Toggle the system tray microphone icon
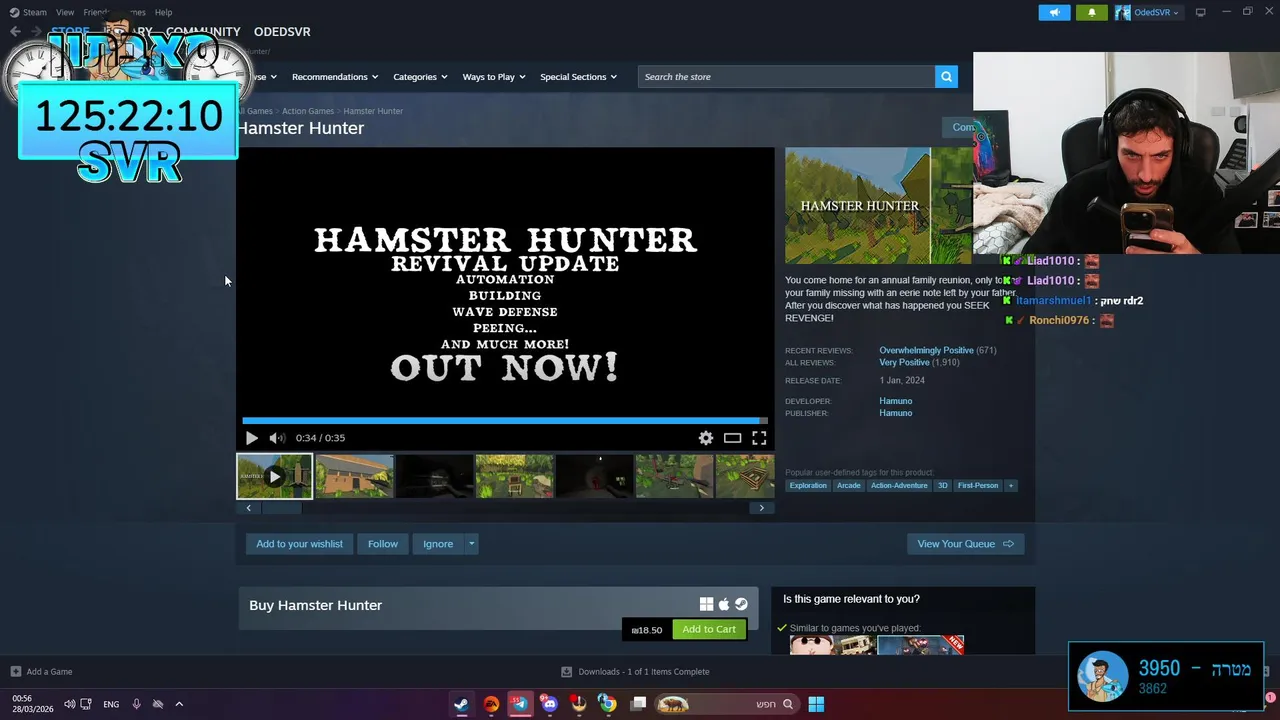Viewport: 1280px width, 720px height. (136, 704)
